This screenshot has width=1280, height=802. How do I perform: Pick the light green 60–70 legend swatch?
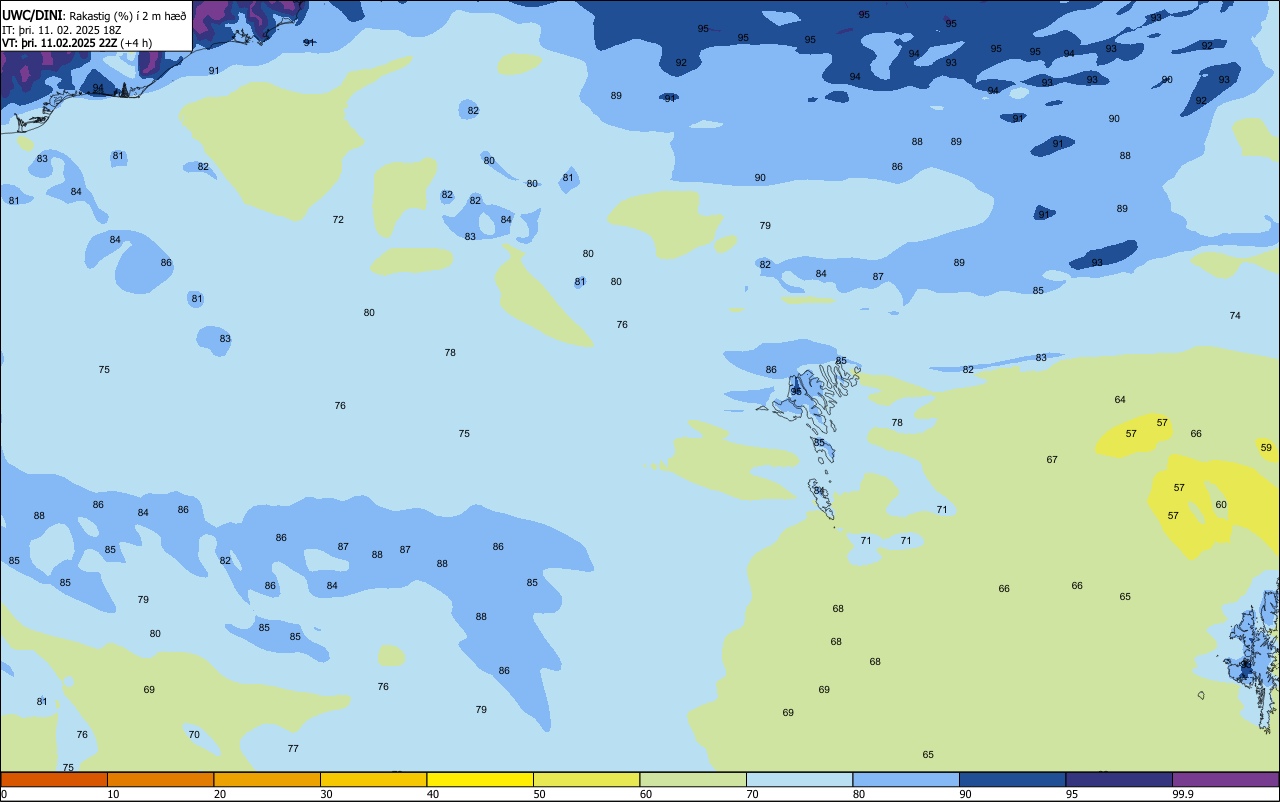pos(693,779)
